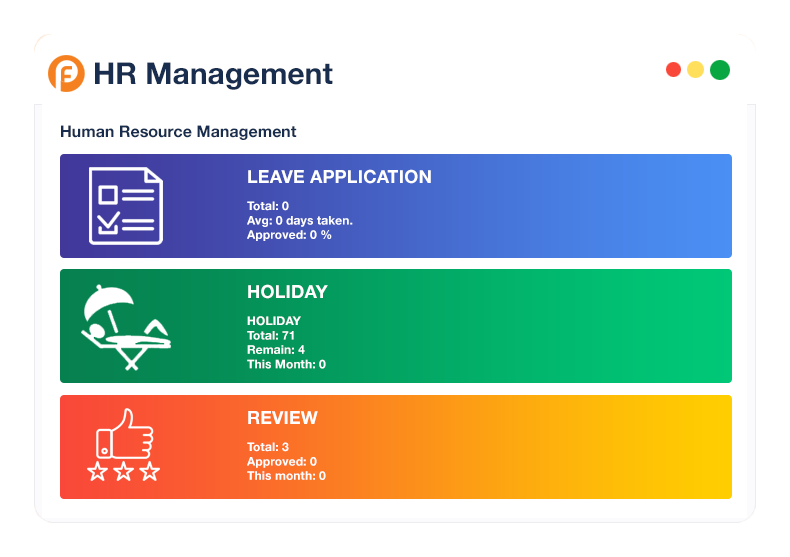Click the HR Management header title
The width and height of the screenshot is (790, 557).
[x=213, y=74]
